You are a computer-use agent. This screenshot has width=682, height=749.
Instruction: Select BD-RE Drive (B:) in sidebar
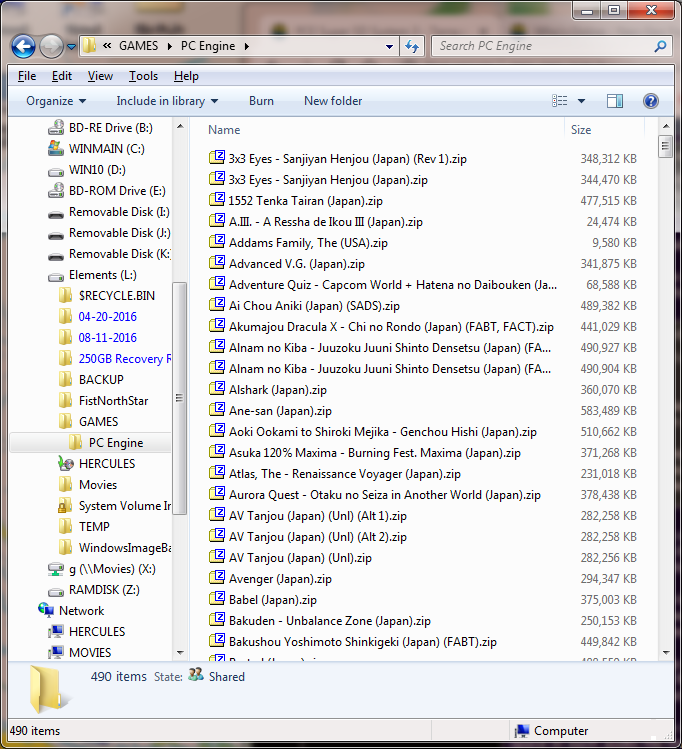110,128
